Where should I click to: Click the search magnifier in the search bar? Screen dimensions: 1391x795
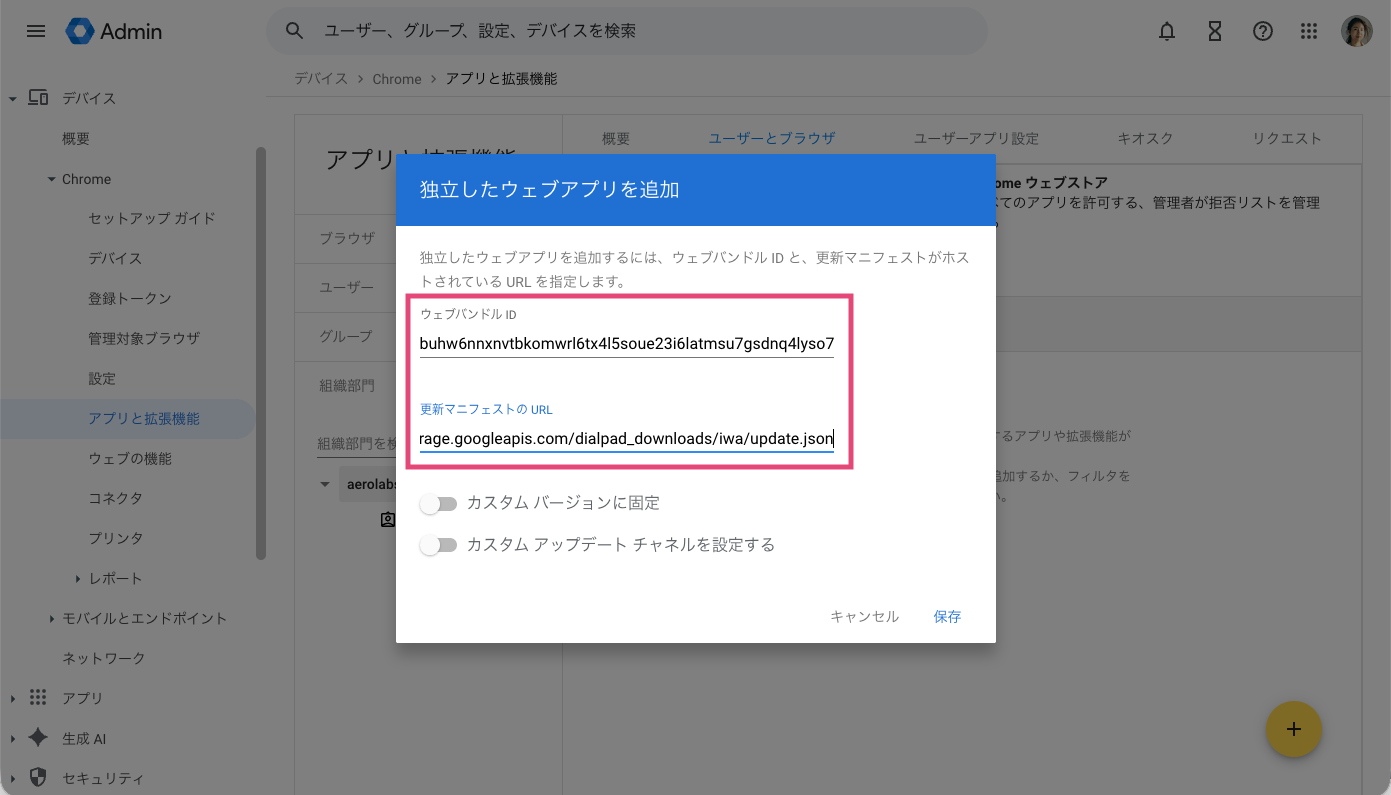pyautogui.click(x=294, y=31)
